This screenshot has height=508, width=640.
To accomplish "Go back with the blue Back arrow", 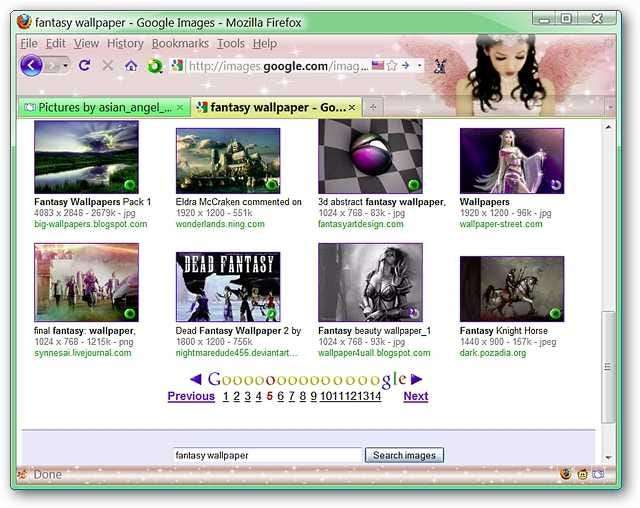I will coord(31,65).
